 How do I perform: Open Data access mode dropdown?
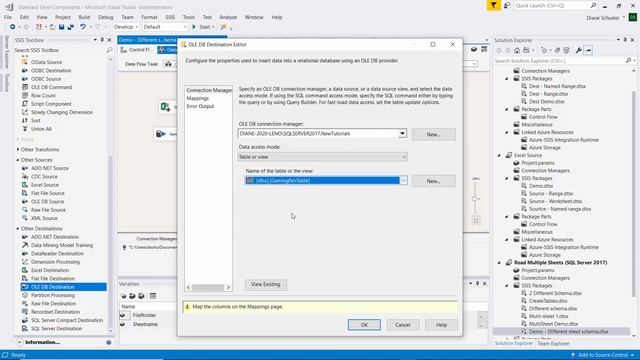[403, 157]
